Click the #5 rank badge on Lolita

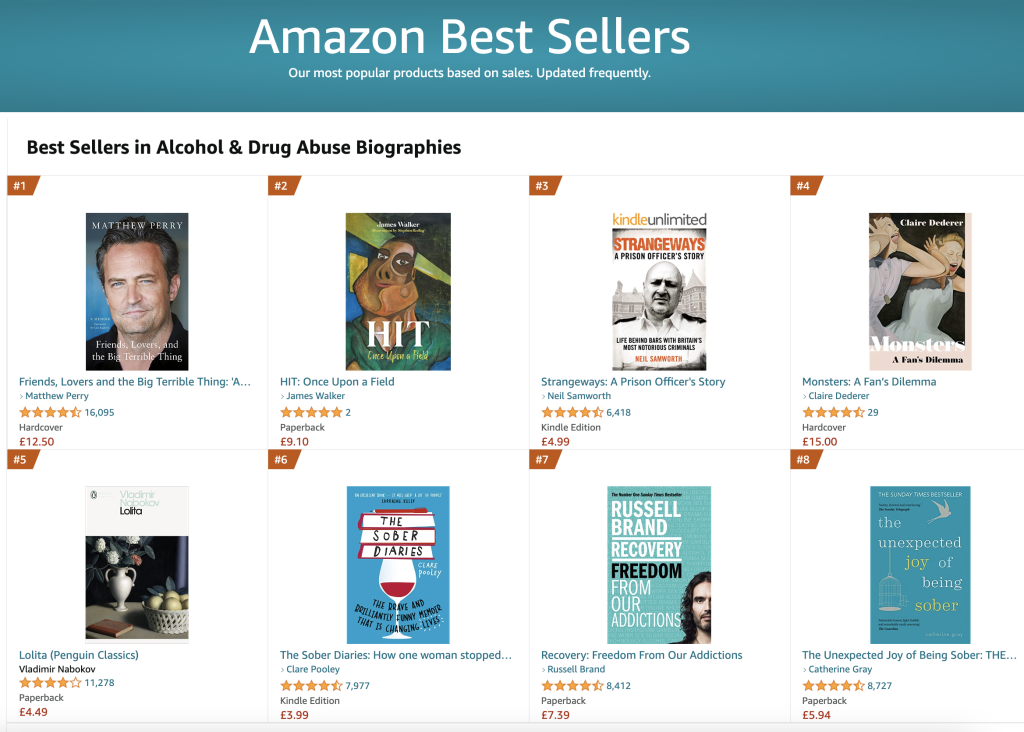(x=22, y=460)
